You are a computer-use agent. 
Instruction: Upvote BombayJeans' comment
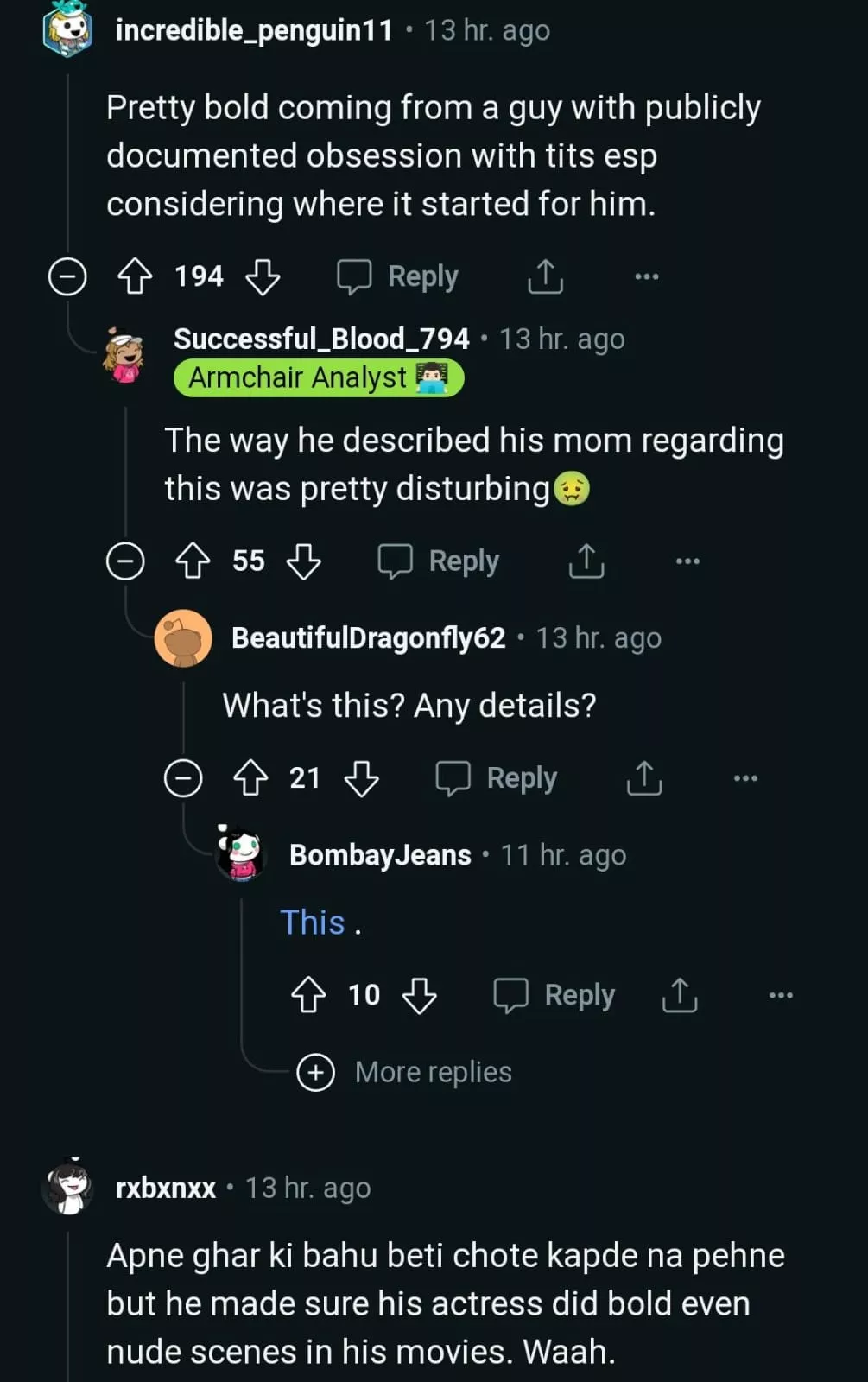(x=308, y=995)
